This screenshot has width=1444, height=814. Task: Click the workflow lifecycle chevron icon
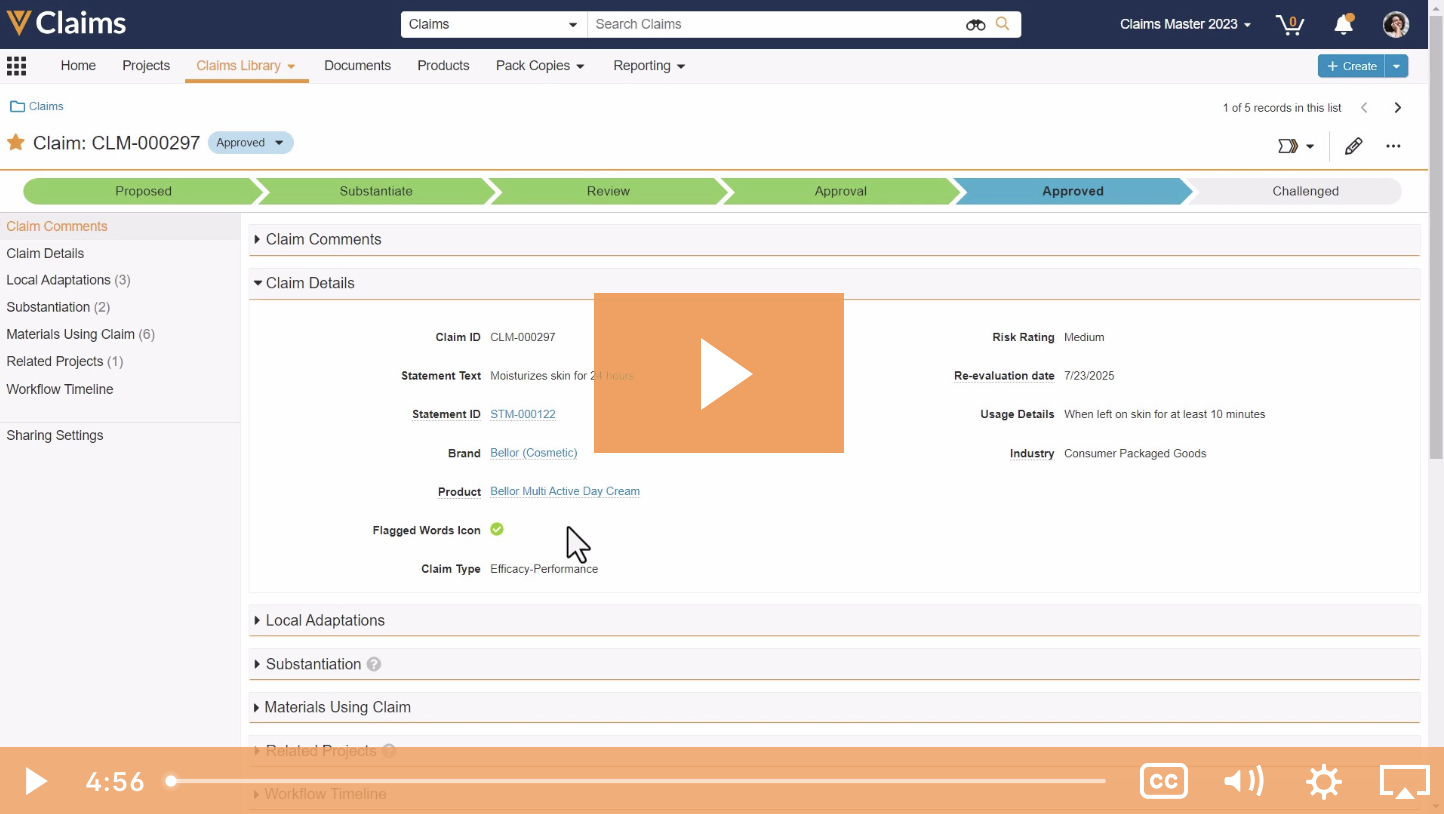(1289, 145)
